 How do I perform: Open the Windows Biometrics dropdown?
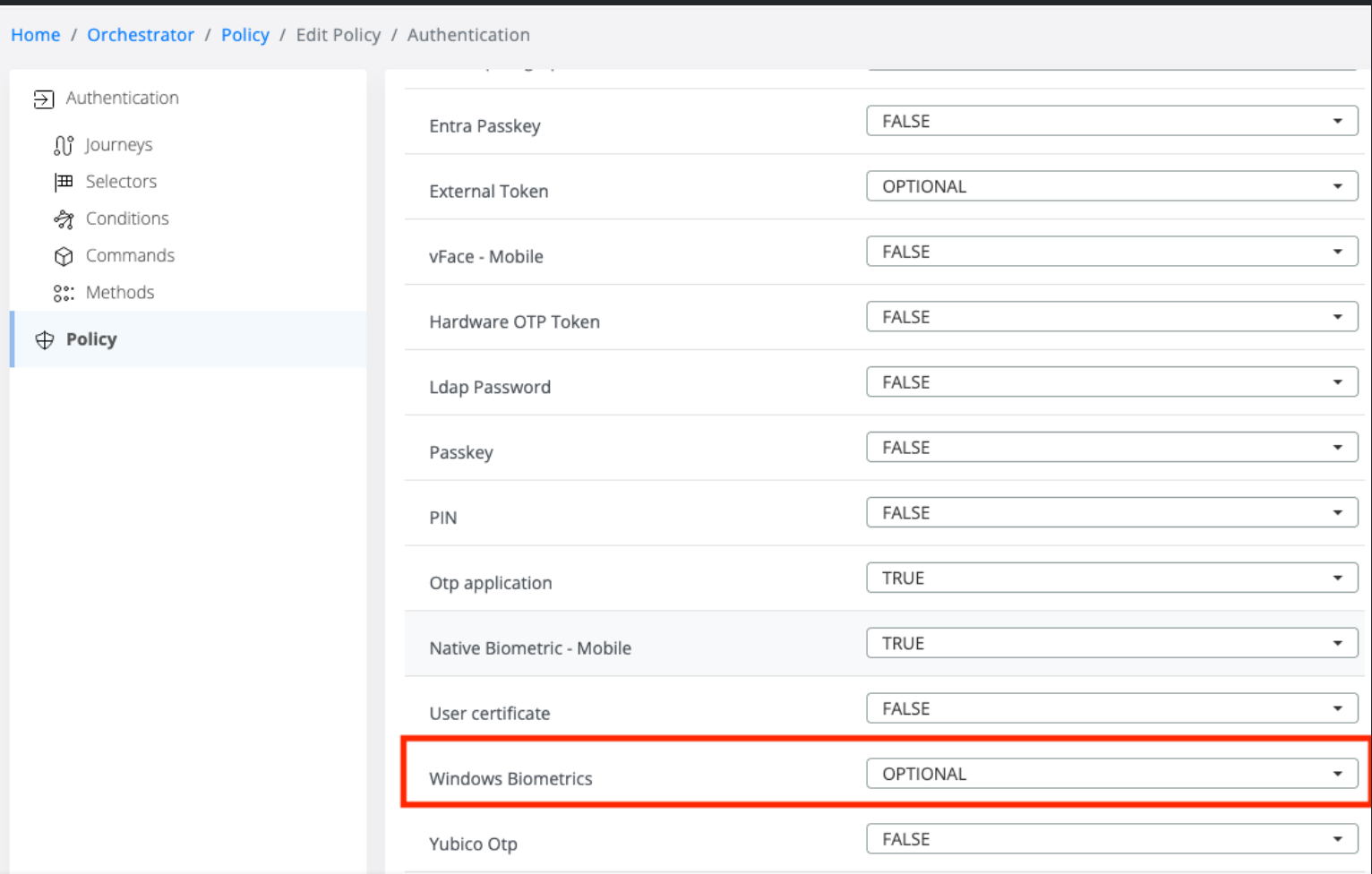(x=1110, y=774)
